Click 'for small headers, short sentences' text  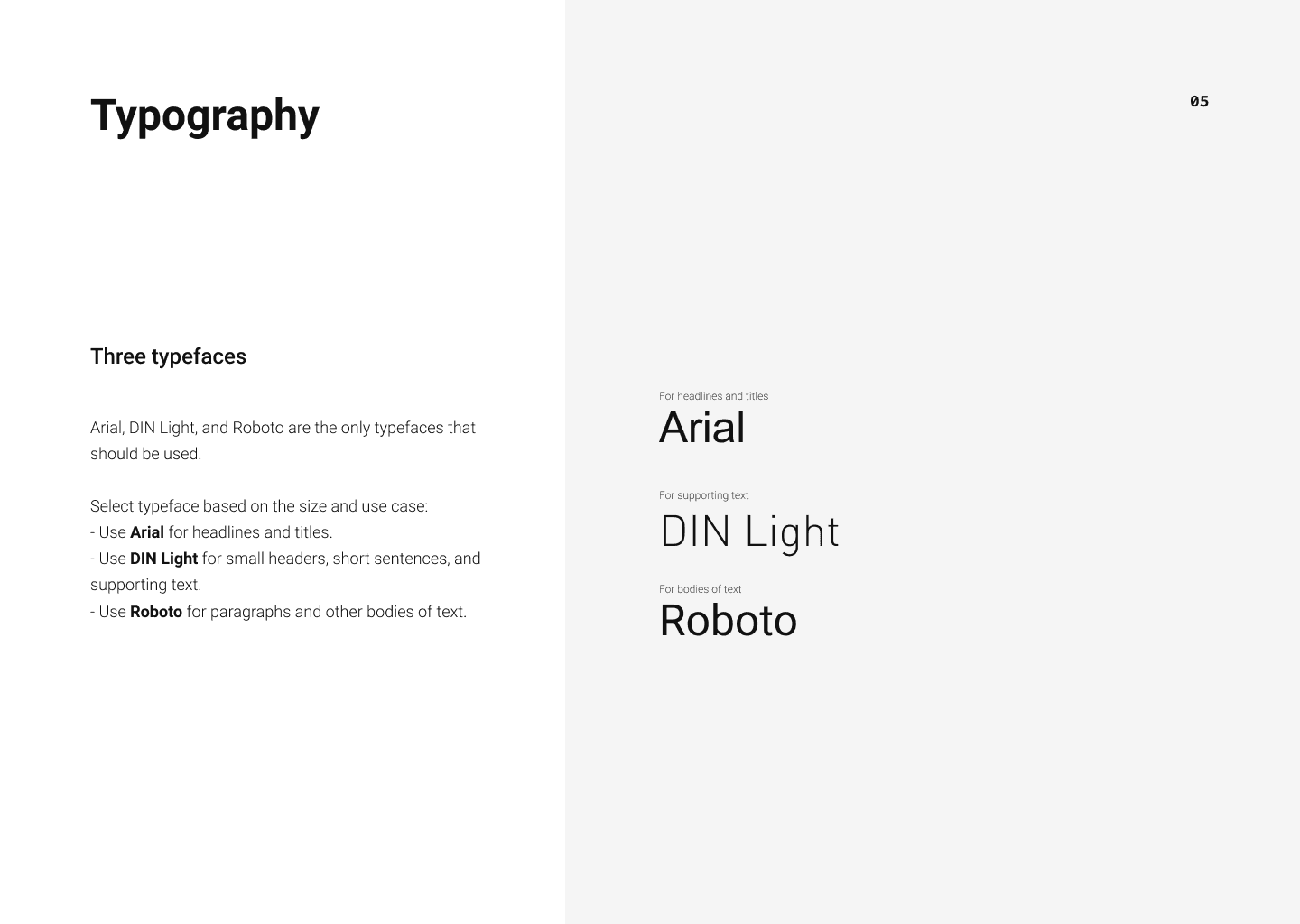[340, 559]
